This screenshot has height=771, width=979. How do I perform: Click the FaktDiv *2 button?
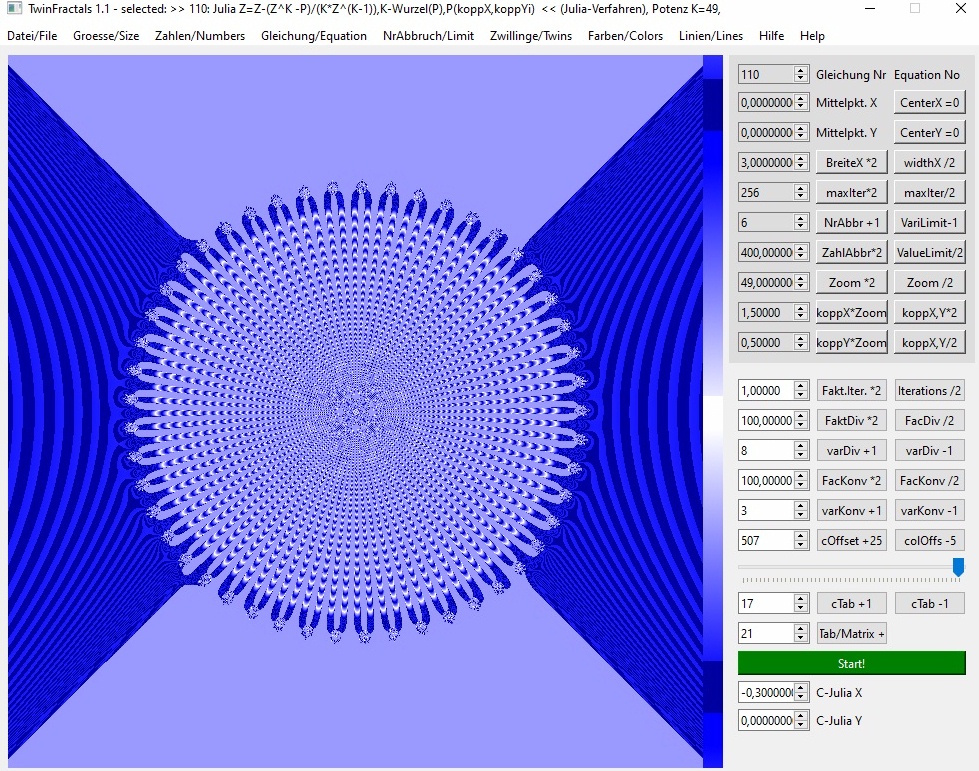pos(852,420)
